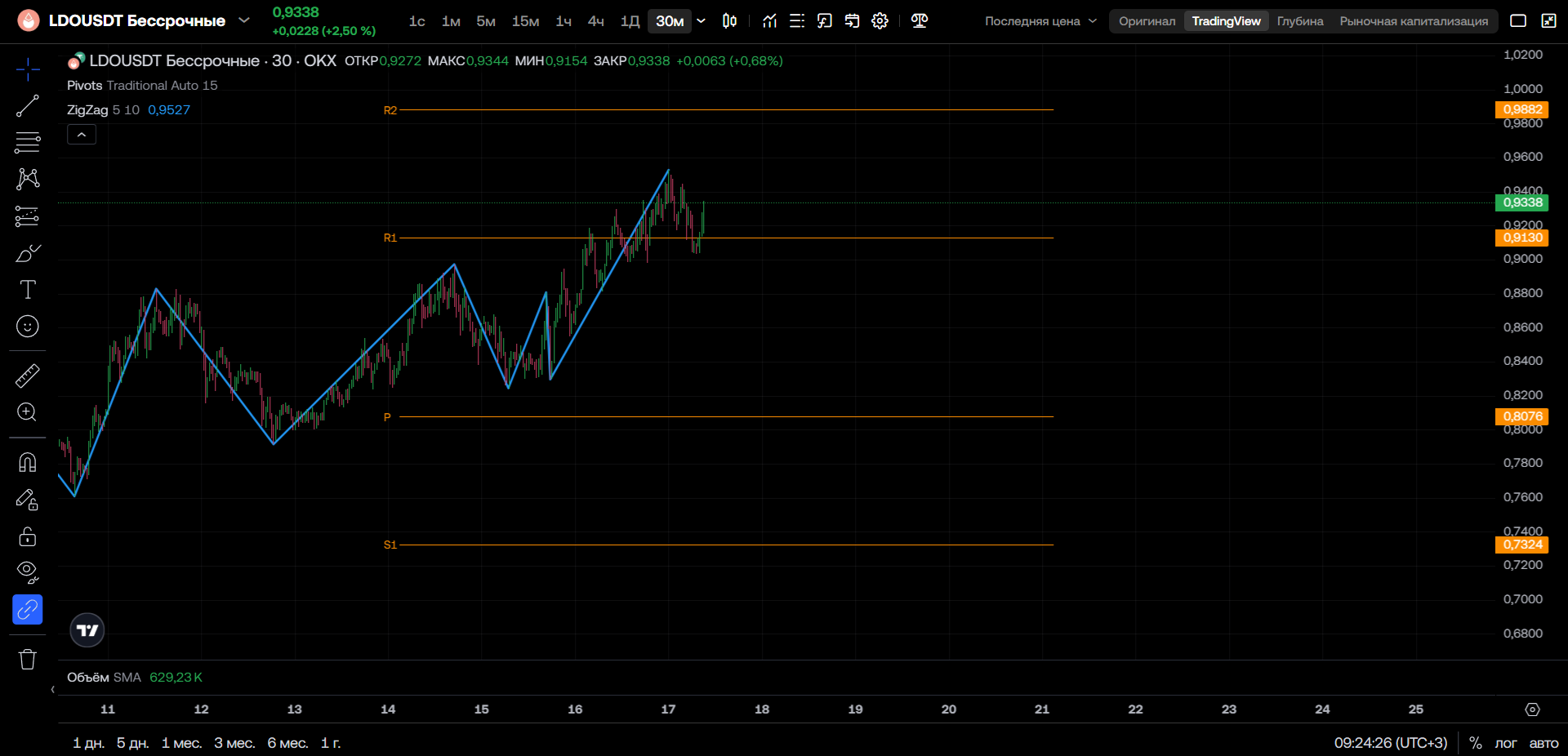Delete drawings with the trash icon
Viewport: 1568px width, 756px height.
click(x=28, y=659)
